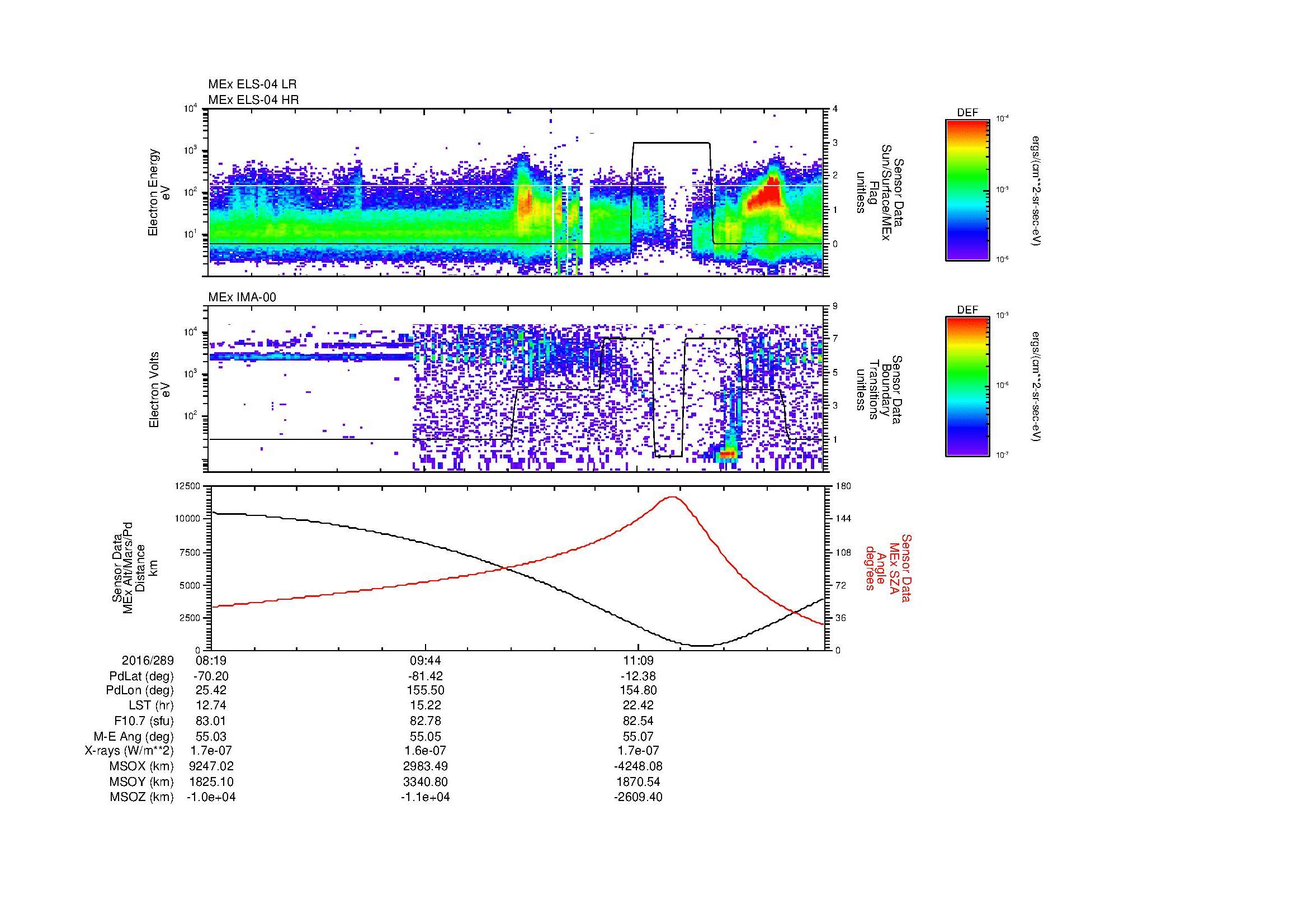
Task: Click the PdLon value '25.42'
Action: pyautogui.click(x=211, y=690)
